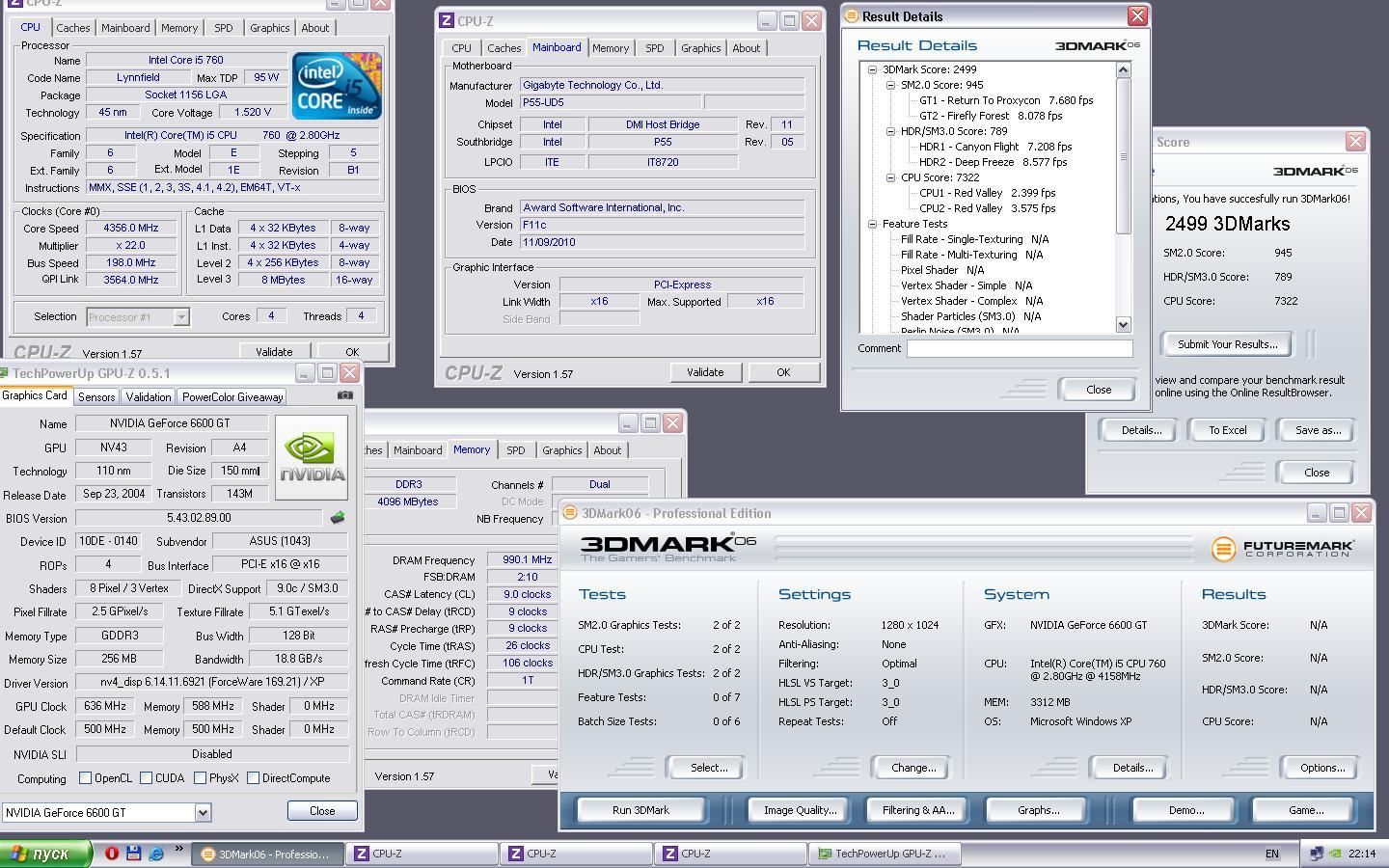Click Game button in 3DMark06
The width and height of the screenshot is (1389, 868).
click(1306, 810)
